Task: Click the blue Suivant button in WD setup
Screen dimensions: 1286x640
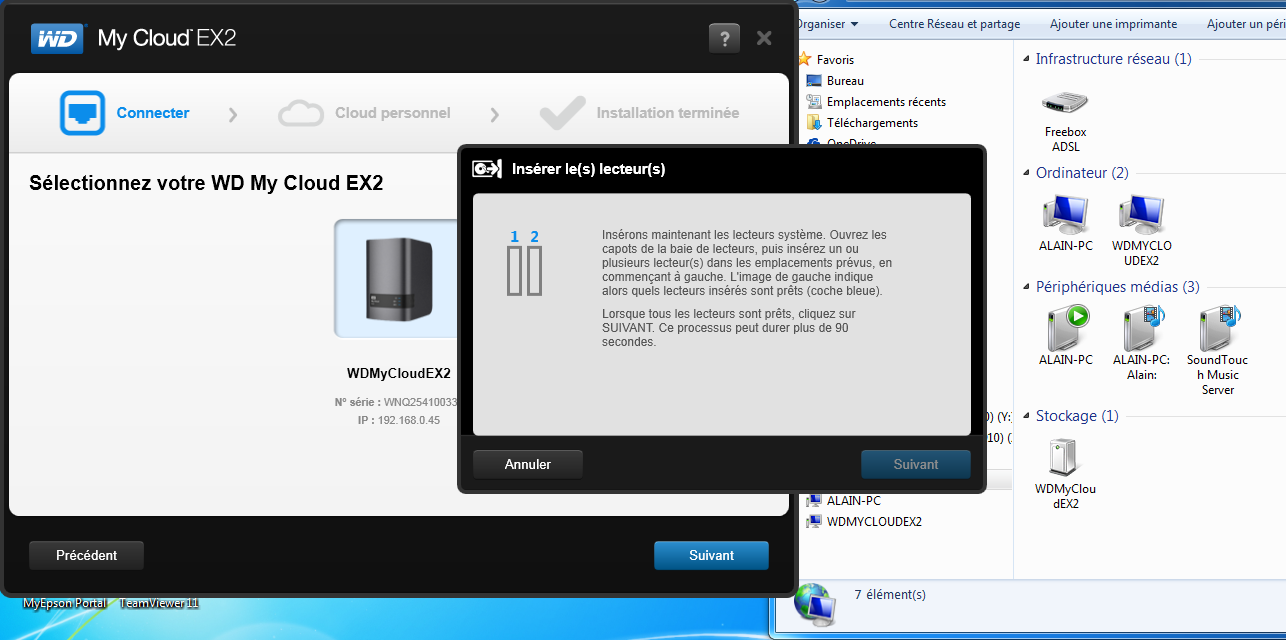Action: (x=712, y=555)
